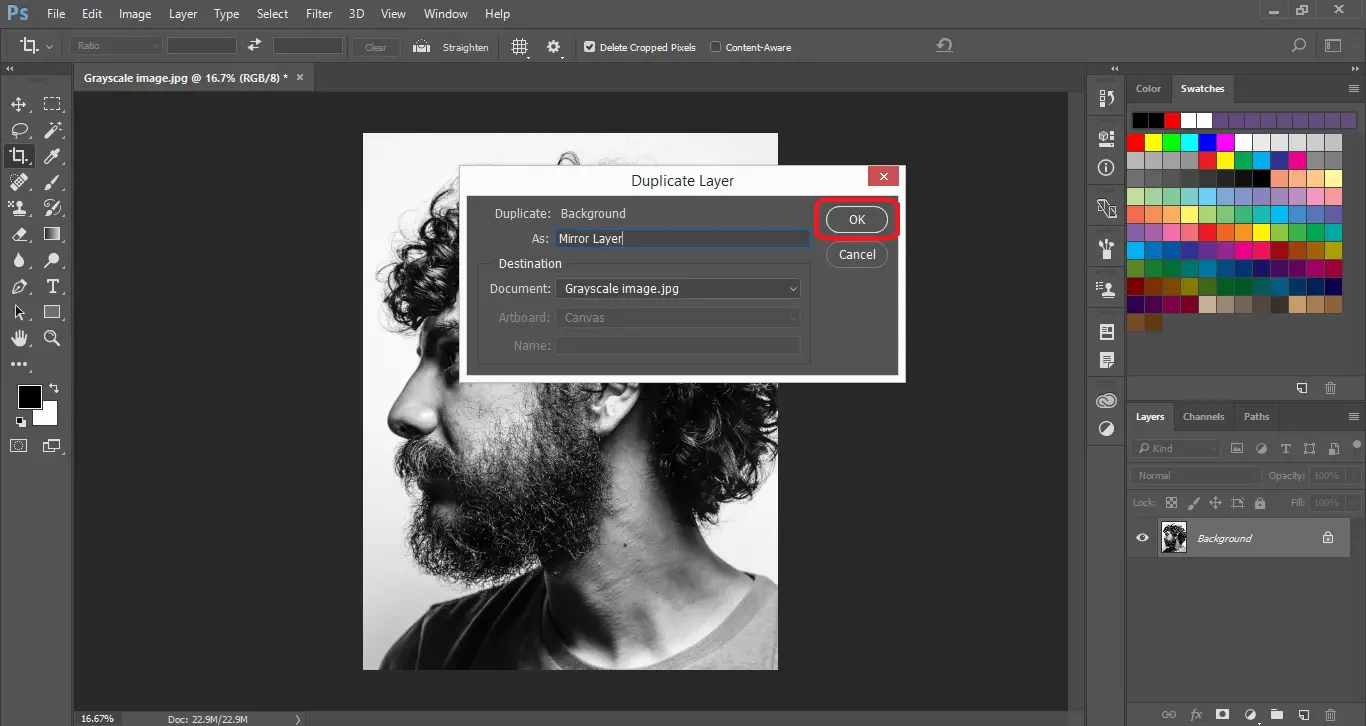Click the Straighten level icon in the options bar

pyautogui.click(x=421, y=47)
